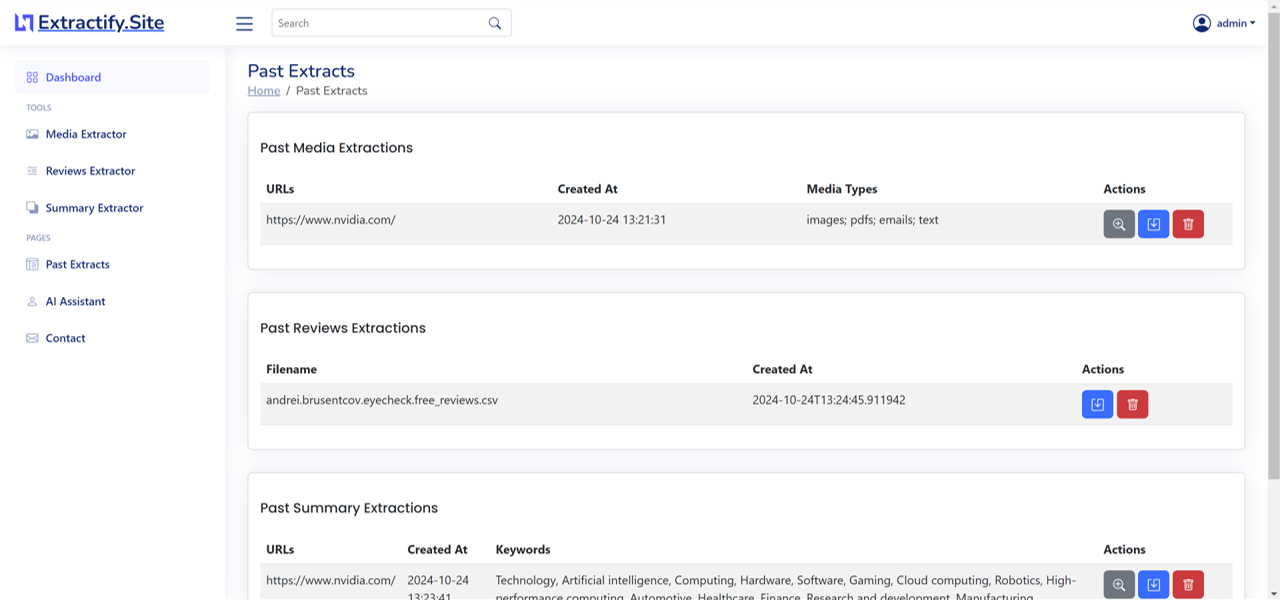Download the nvidia.com summary extraction
Viewport: 1280px width, 600px height.
(x=1153, y=584)
